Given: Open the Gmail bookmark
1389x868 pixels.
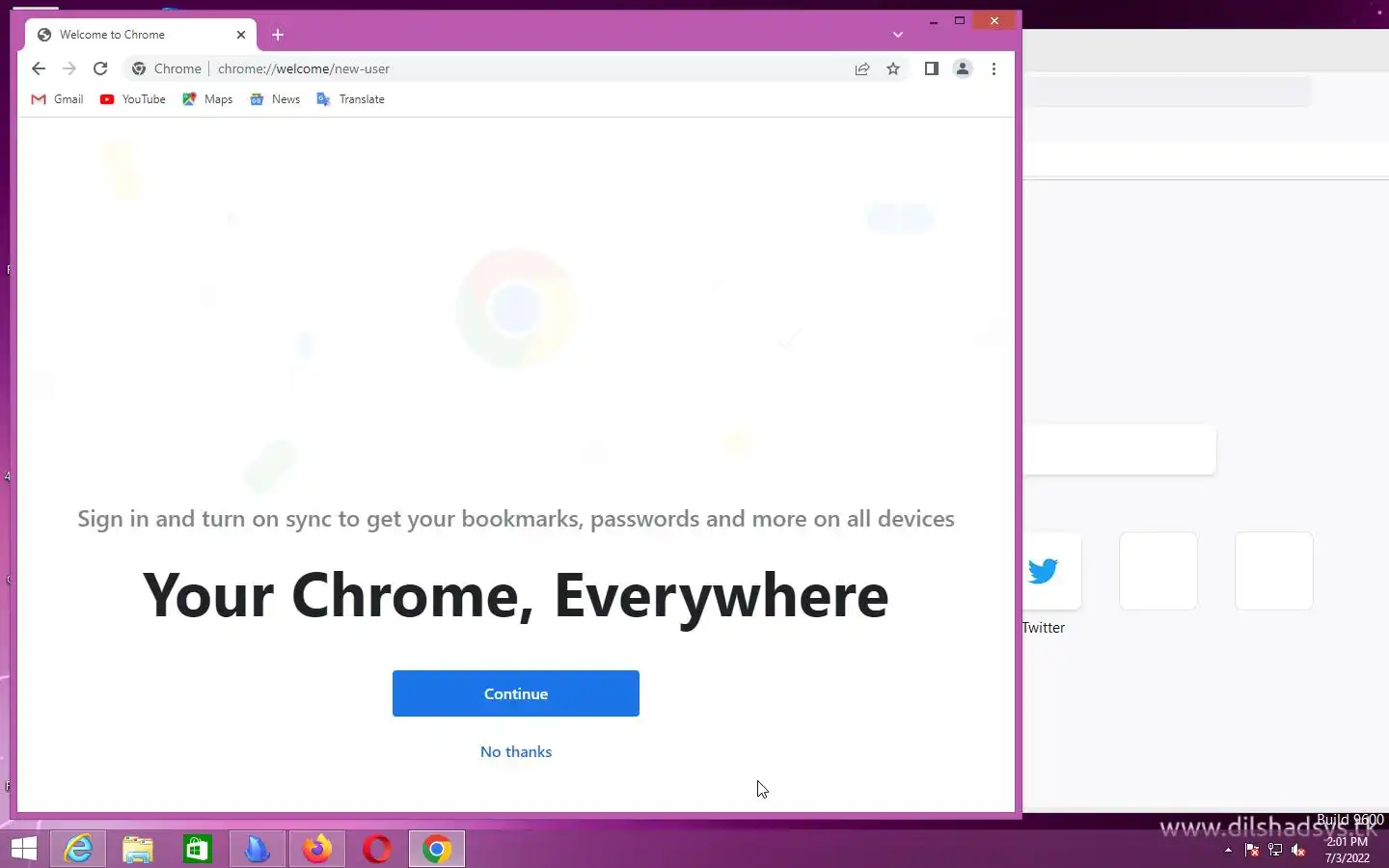Looking at the screenshot, I should (x=57, y=99).
